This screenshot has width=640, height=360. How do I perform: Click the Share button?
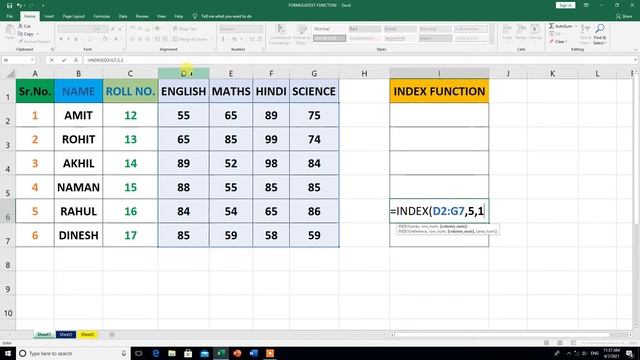pos(624,16)
